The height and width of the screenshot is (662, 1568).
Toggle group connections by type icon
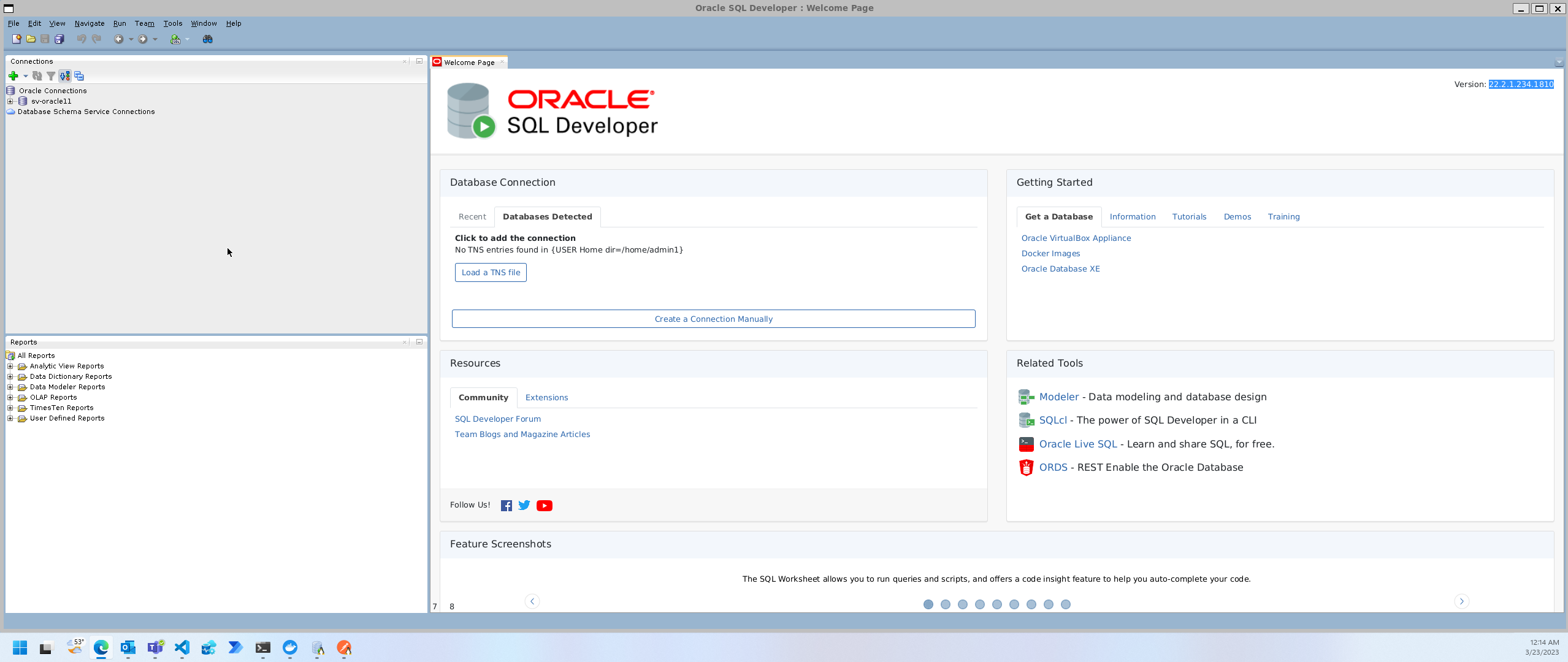click(x=78, y=76)
